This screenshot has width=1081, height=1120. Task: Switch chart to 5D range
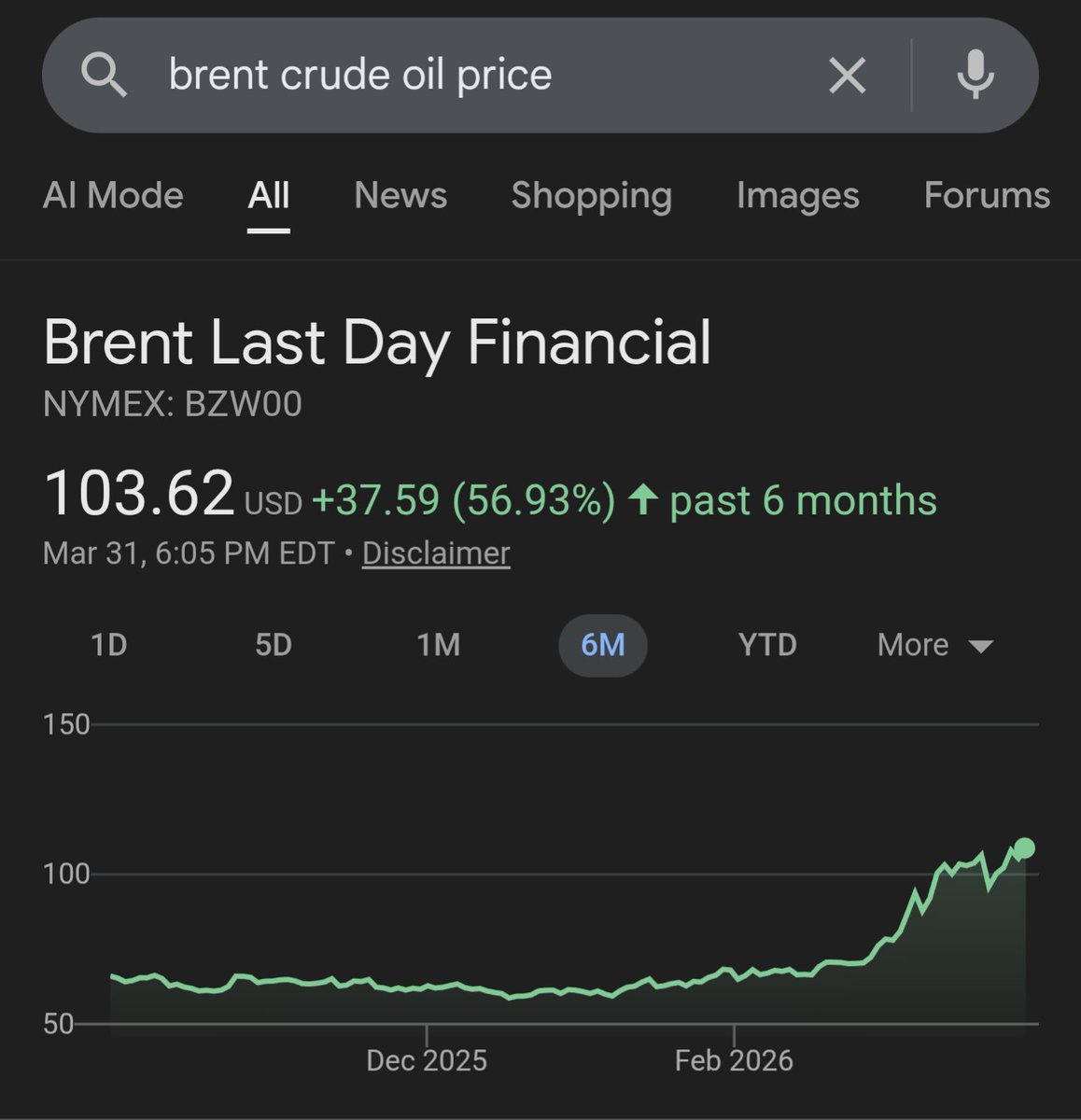274,645
